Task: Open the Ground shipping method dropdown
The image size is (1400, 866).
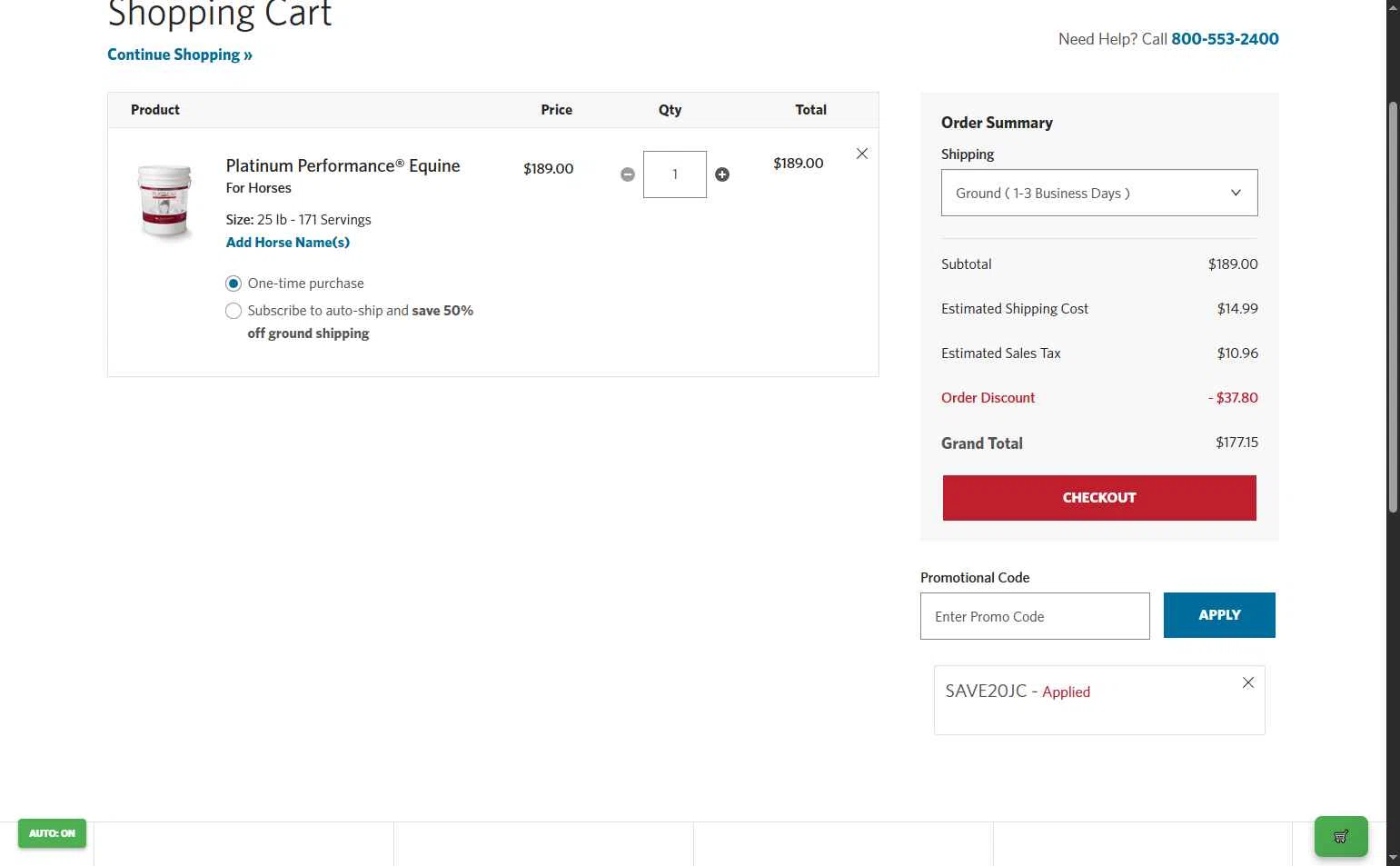Action: [x=1099, y=193]
